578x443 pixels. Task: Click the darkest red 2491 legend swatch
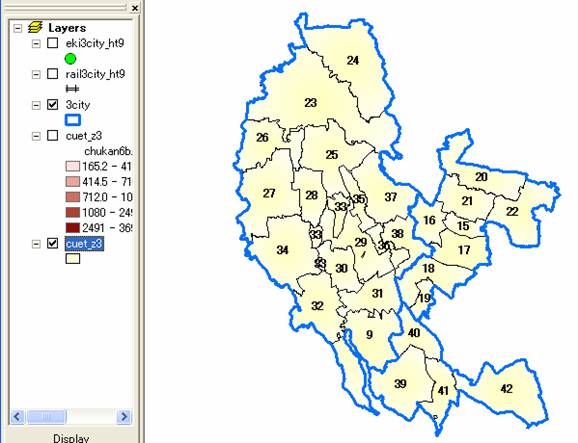[73, 228]
